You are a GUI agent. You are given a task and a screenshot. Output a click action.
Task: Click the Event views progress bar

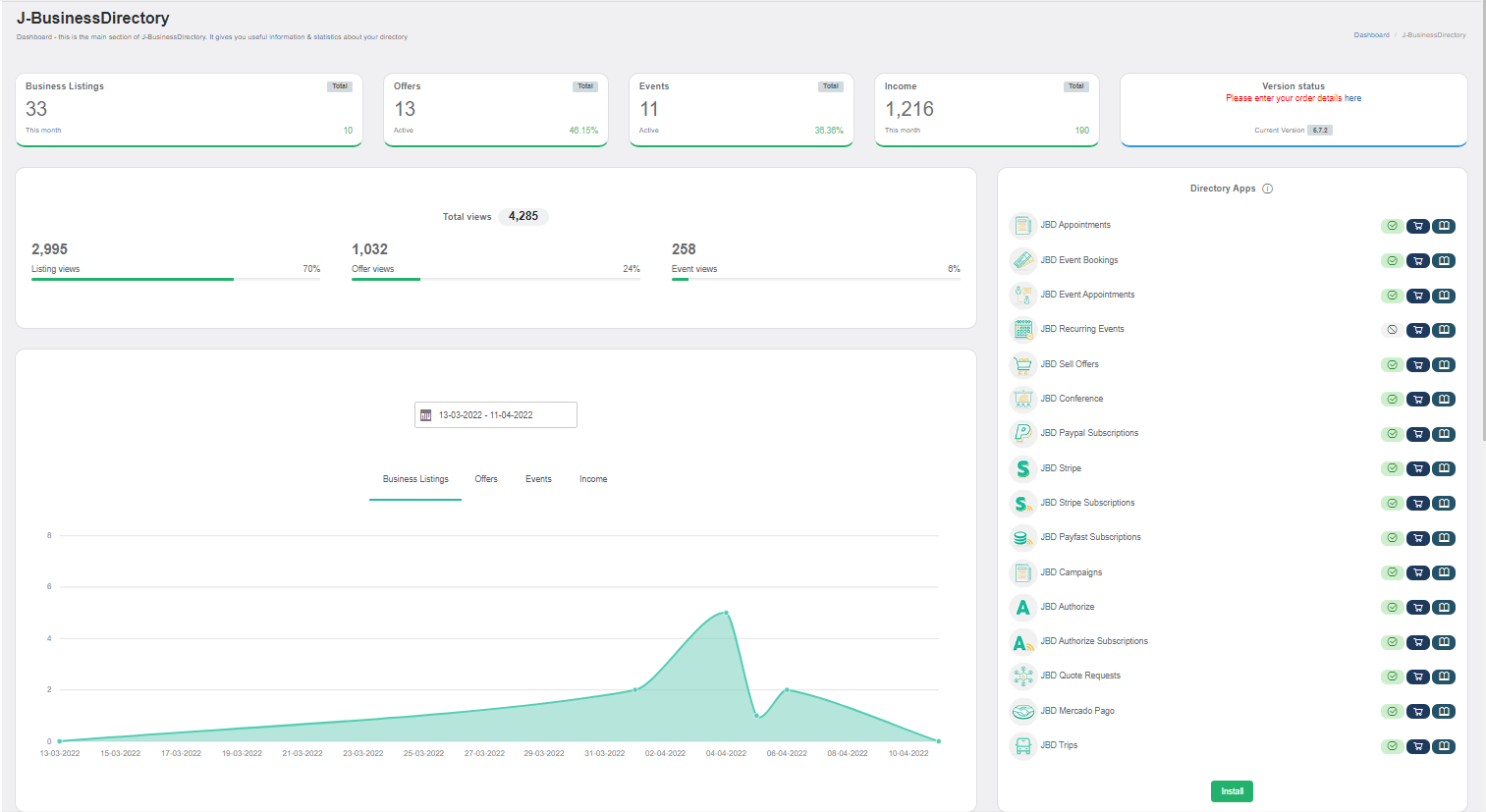point(816,280)
